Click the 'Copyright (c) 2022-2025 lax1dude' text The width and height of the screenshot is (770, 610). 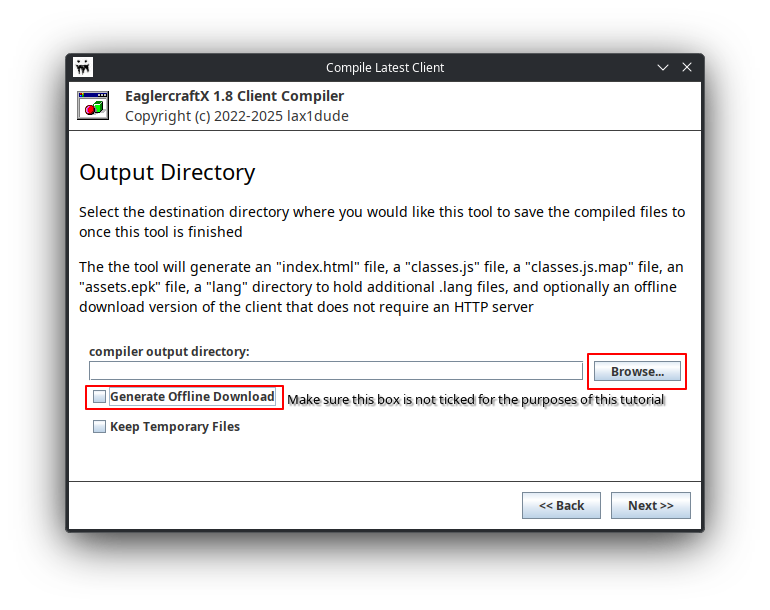237,116
